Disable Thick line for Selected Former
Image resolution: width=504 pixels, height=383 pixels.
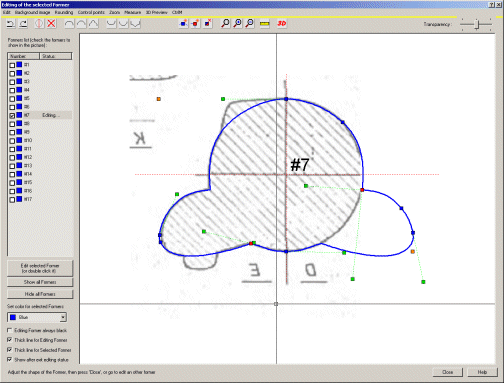coord(10,350)
